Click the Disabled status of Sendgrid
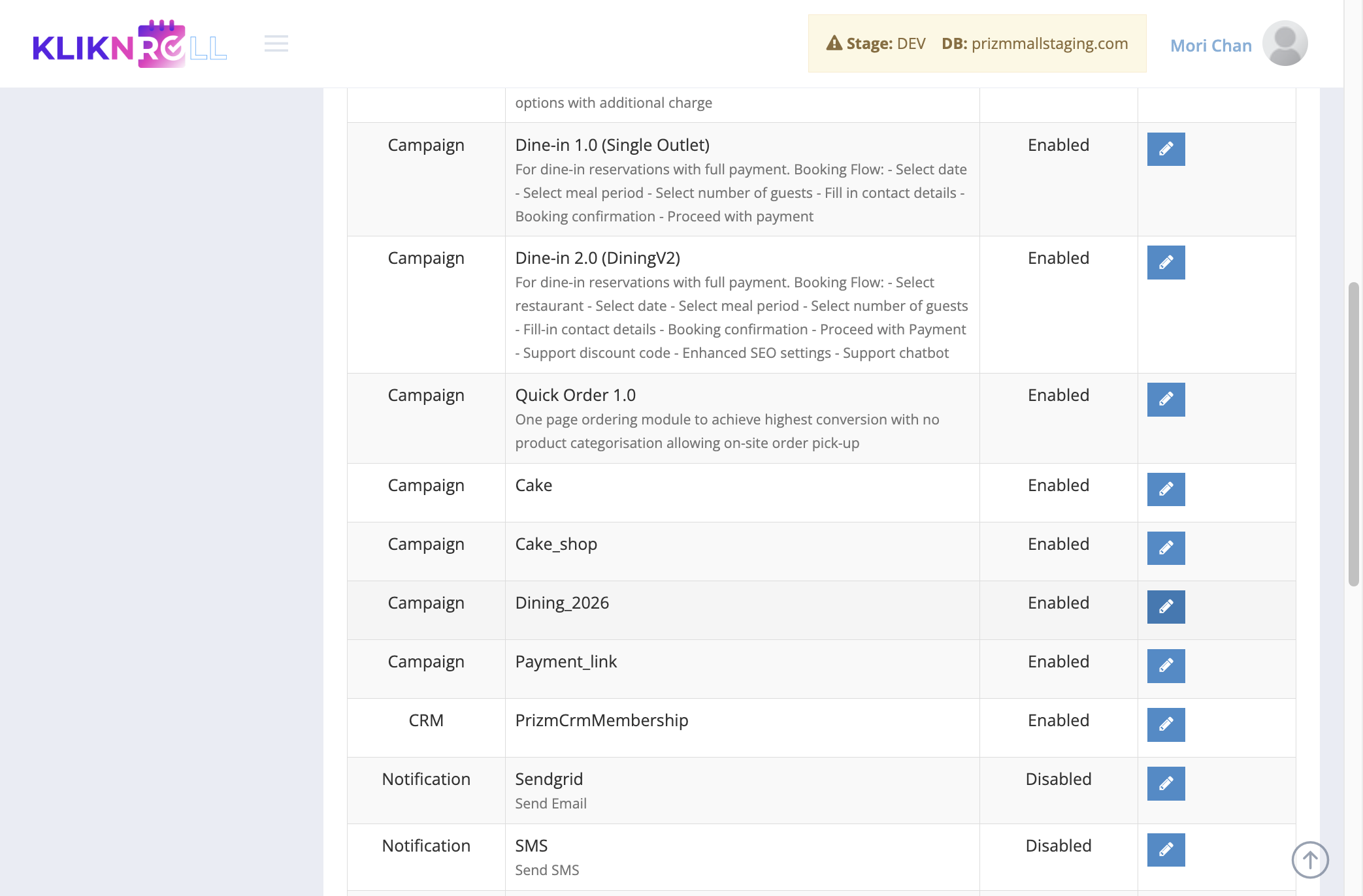Image resolution: width=1363 pixels, height=896 pixels. (x=1059, y=779)
